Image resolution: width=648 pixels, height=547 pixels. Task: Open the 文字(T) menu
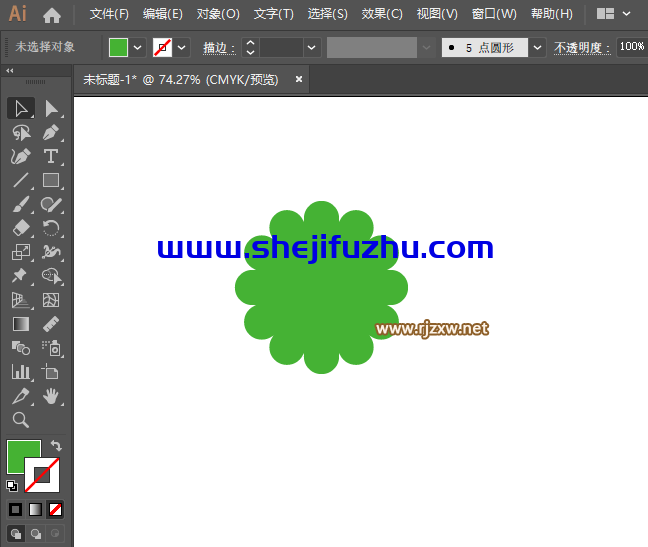274,14
